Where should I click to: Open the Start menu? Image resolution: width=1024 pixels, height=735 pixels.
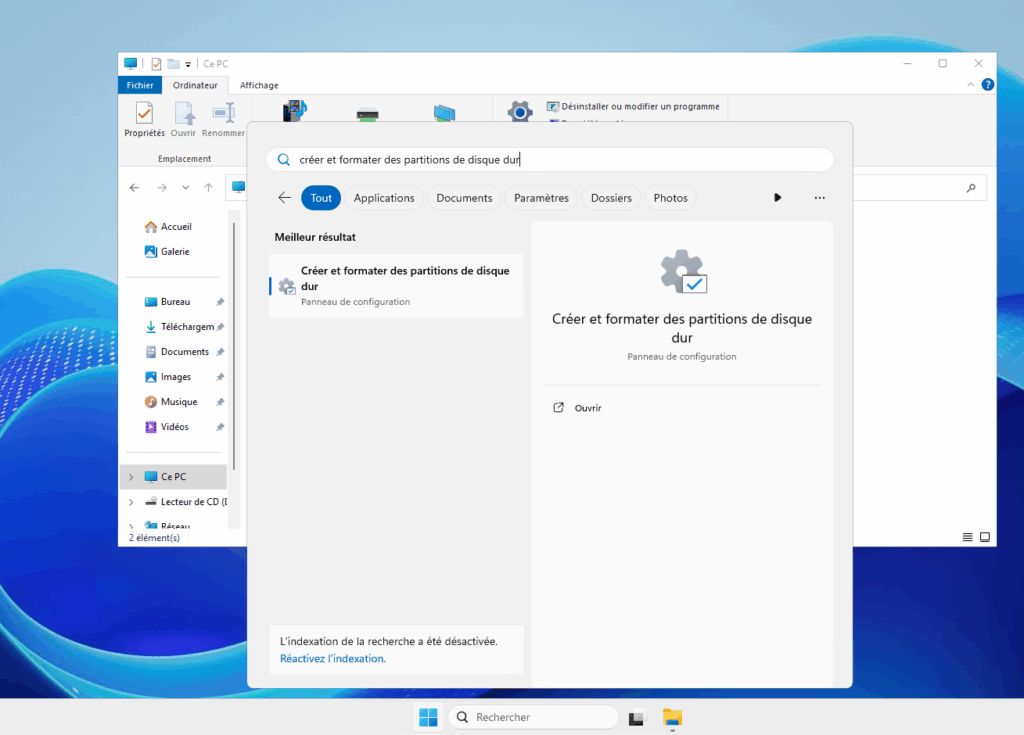(428, 717)
